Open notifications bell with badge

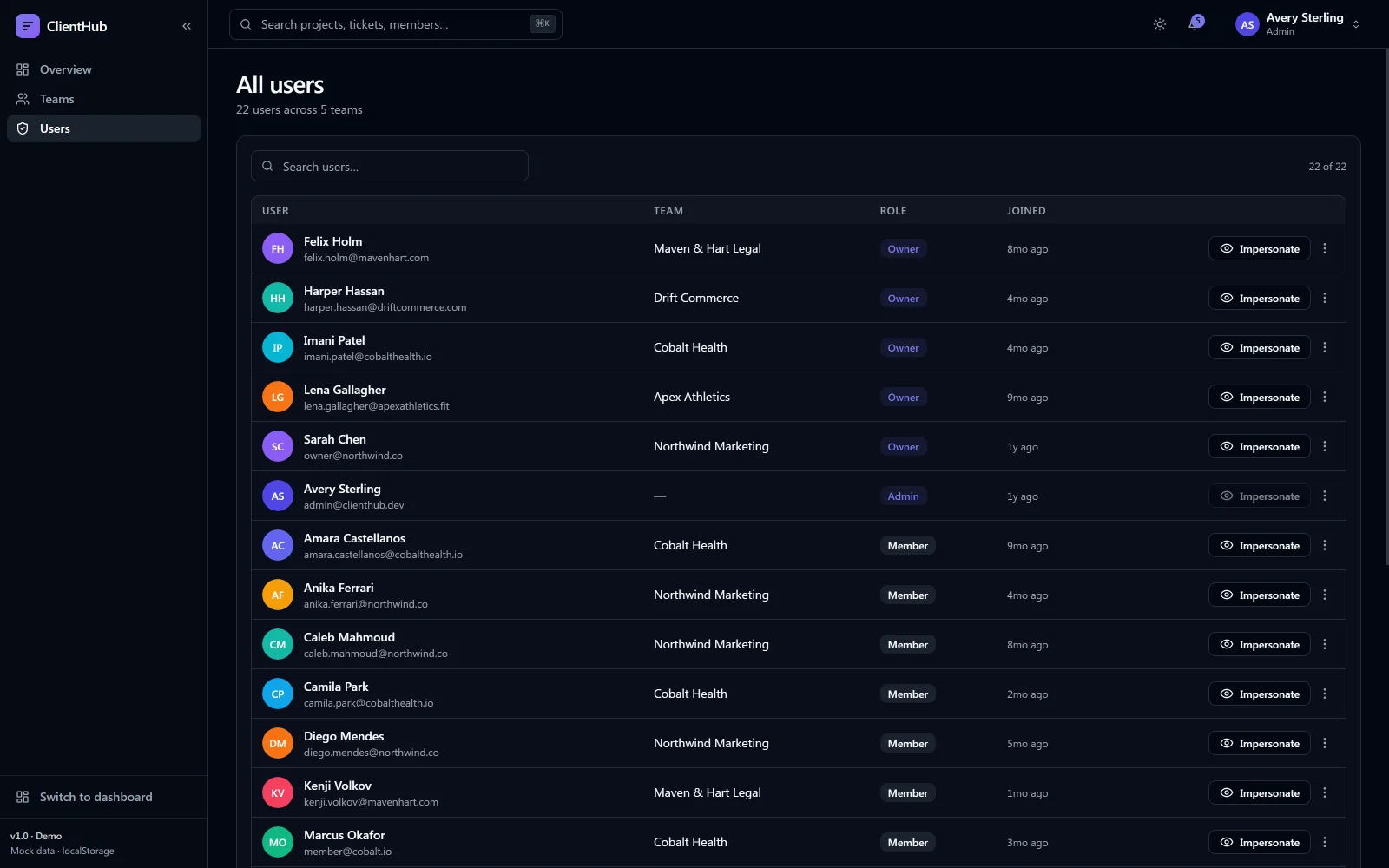point(1195,23)
